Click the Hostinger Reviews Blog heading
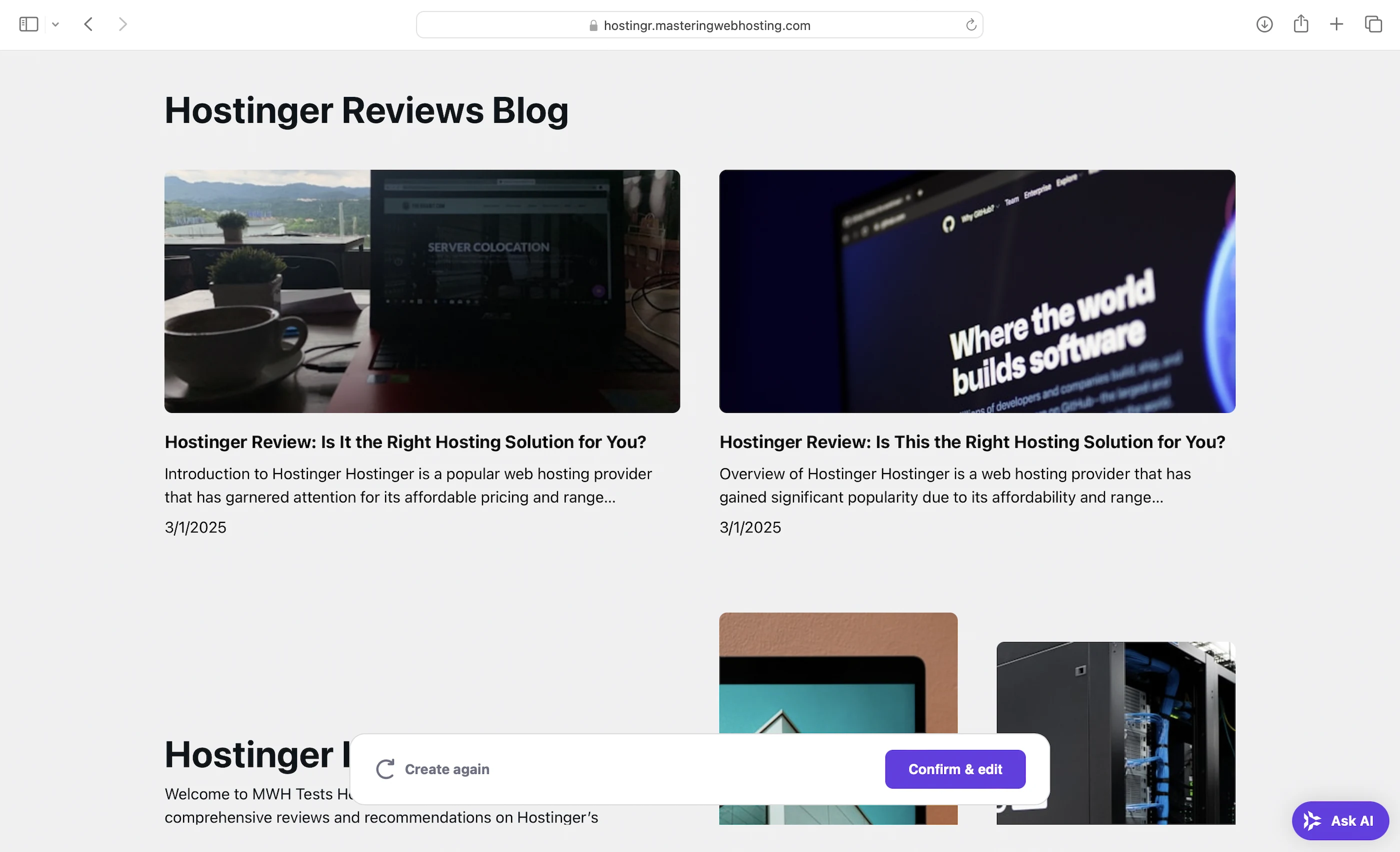Screen dimensions: 1400x852 [x=366, y=110]
